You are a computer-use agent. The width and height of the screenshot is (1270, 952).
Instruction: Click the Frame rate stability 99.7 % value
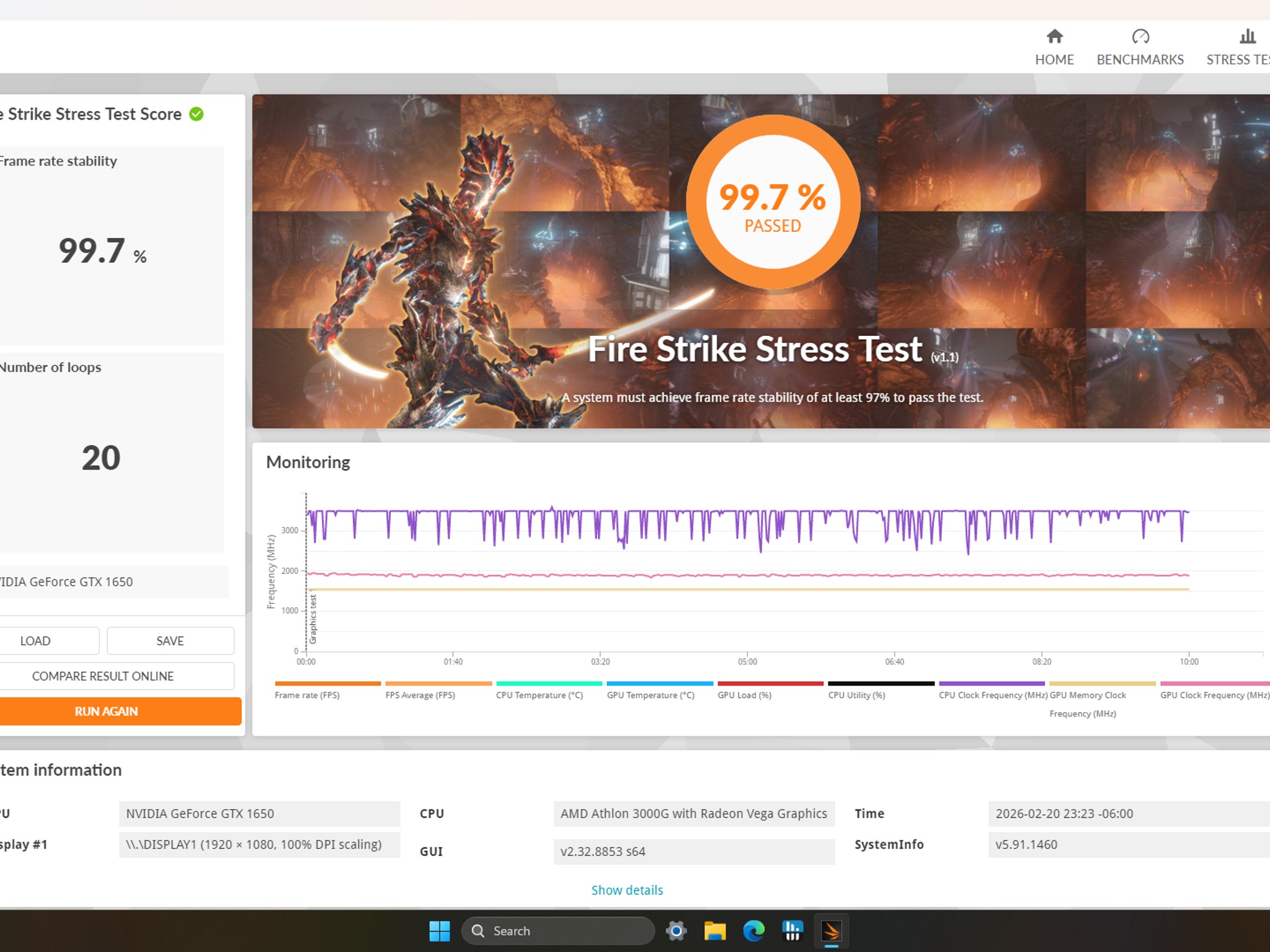(102, 251)
